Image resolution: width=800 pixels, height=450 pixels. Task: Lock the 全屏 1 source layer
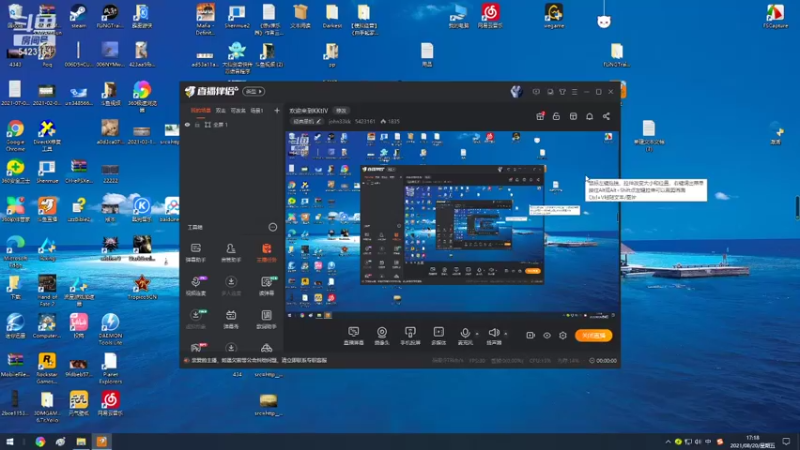[197, 124]
